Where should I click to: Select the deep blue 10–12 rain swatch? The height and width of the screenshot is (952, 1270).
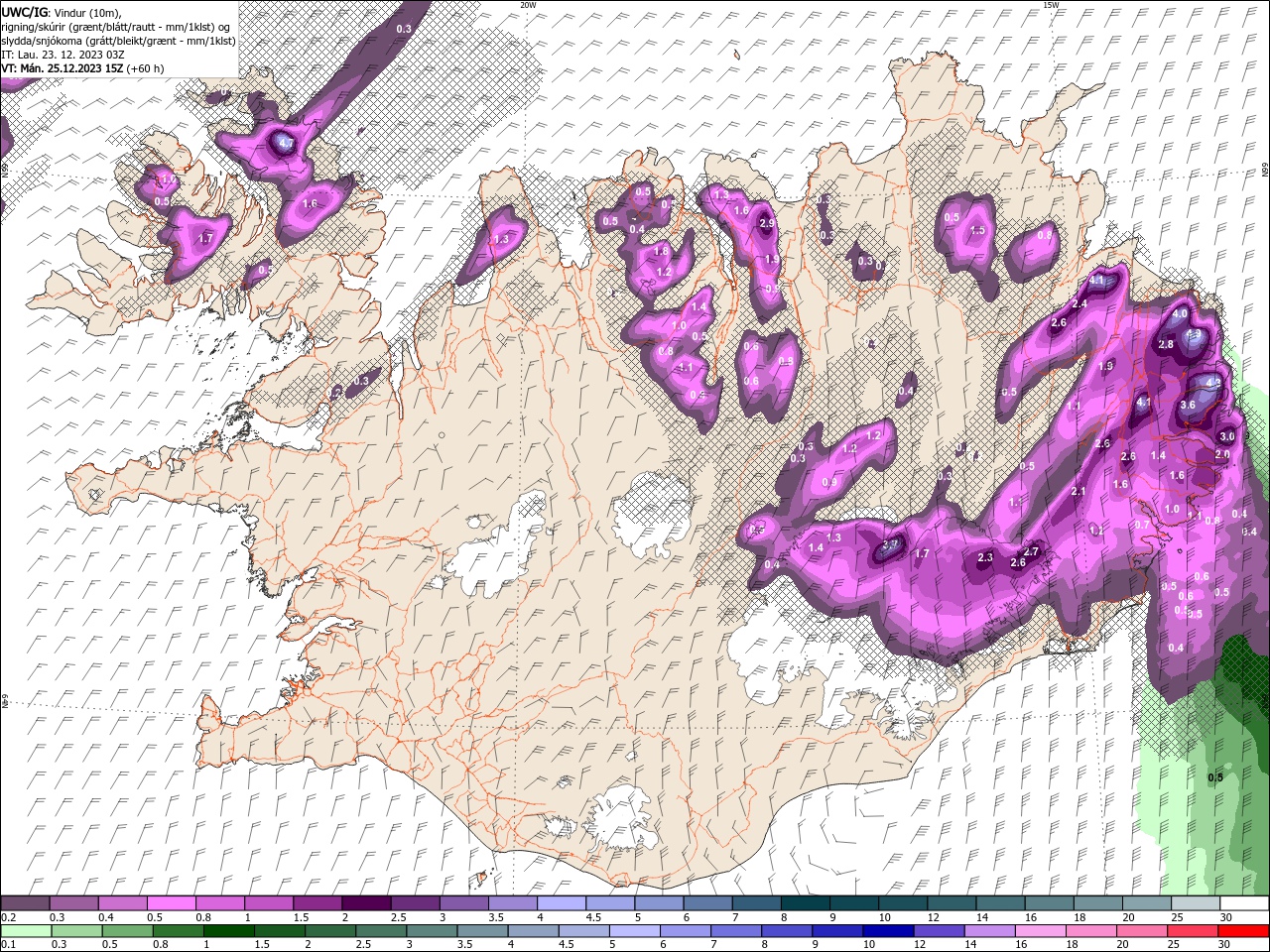887,931
